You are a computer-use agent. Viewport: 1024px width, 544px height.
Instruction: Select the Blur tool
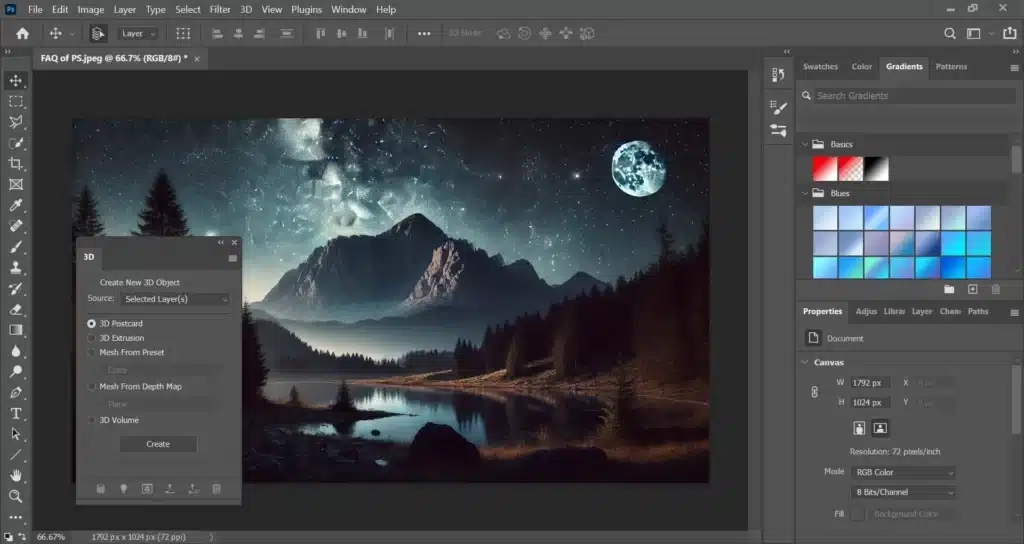[x=16, y=351]
